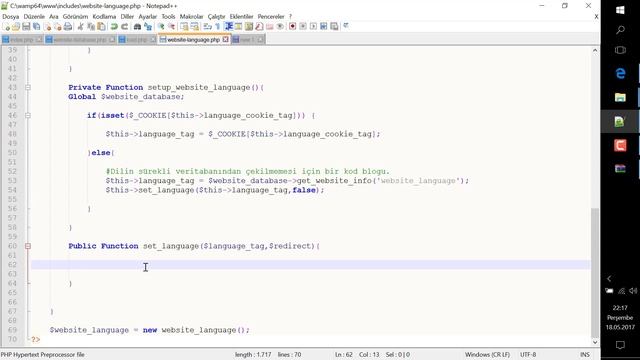This screenshot has height=360, width=640.
Task: Open the user defined language icon
Action: 238,27
